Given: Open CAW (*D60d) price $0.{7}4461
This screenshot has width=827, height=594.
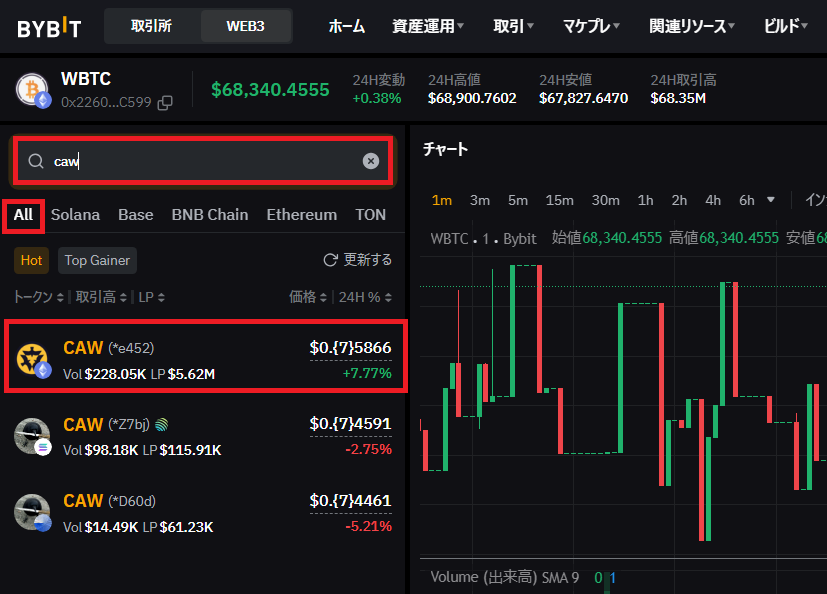Looking at the screenshot, I should coord(350,501).
